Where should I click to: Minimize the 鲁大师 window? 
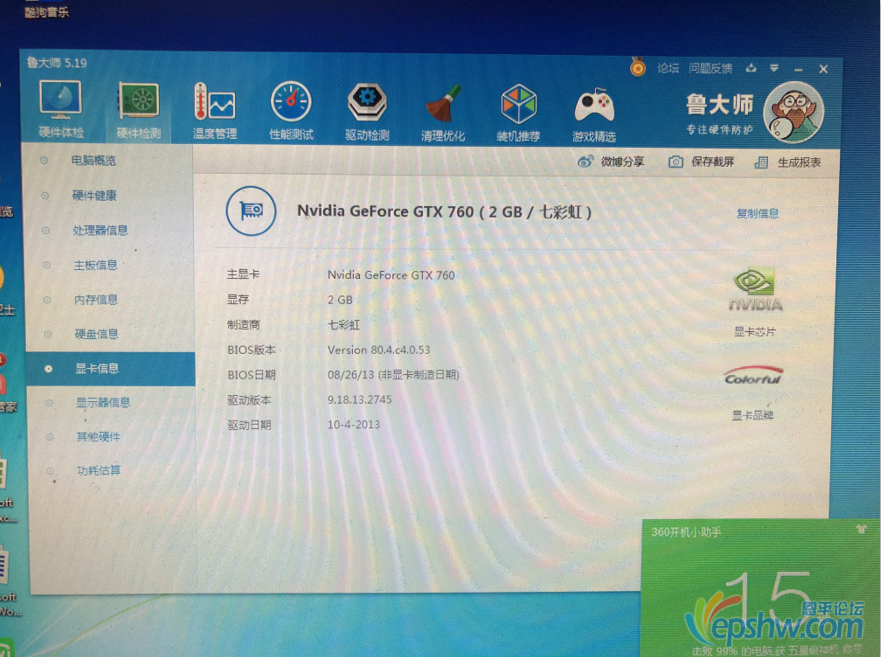[x=798, y=70]
